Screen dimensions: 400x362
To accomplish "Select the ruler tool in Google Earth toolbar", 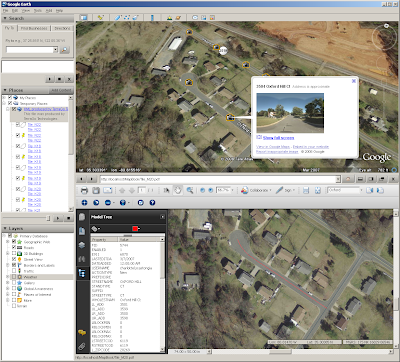I will [152, 17].
